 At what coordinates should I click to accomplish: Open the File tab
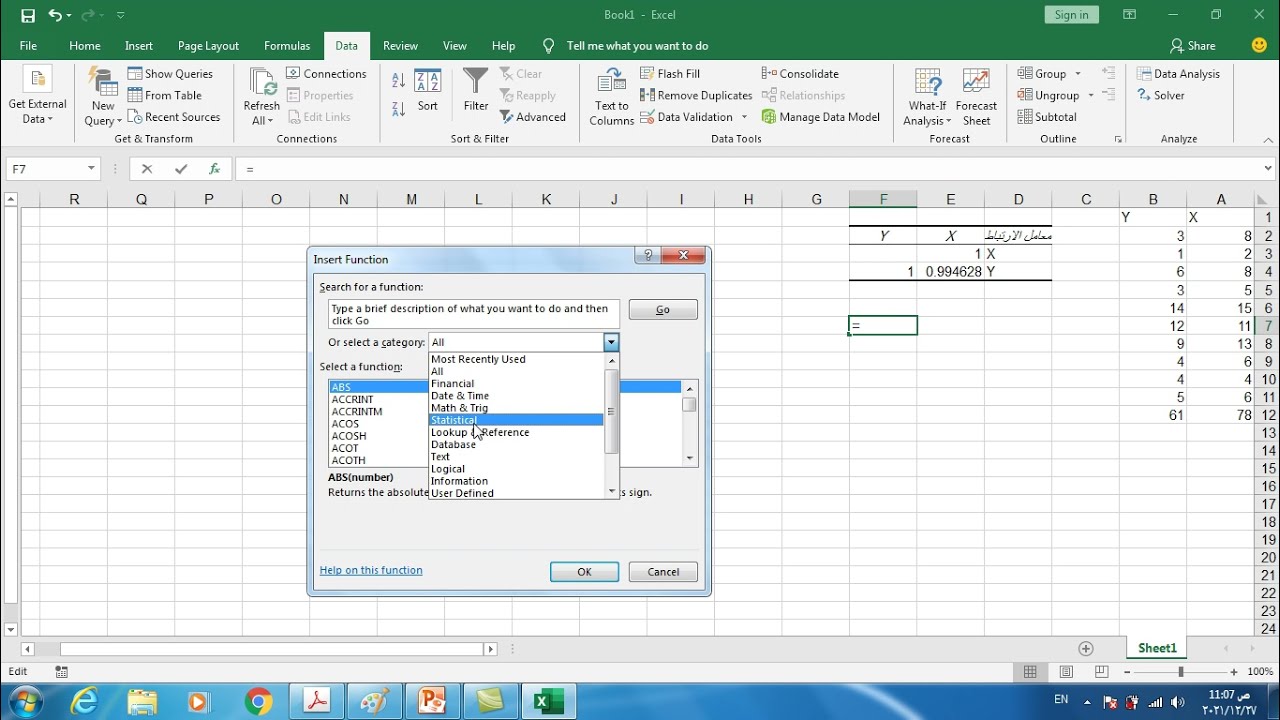(x=28, y=46)
